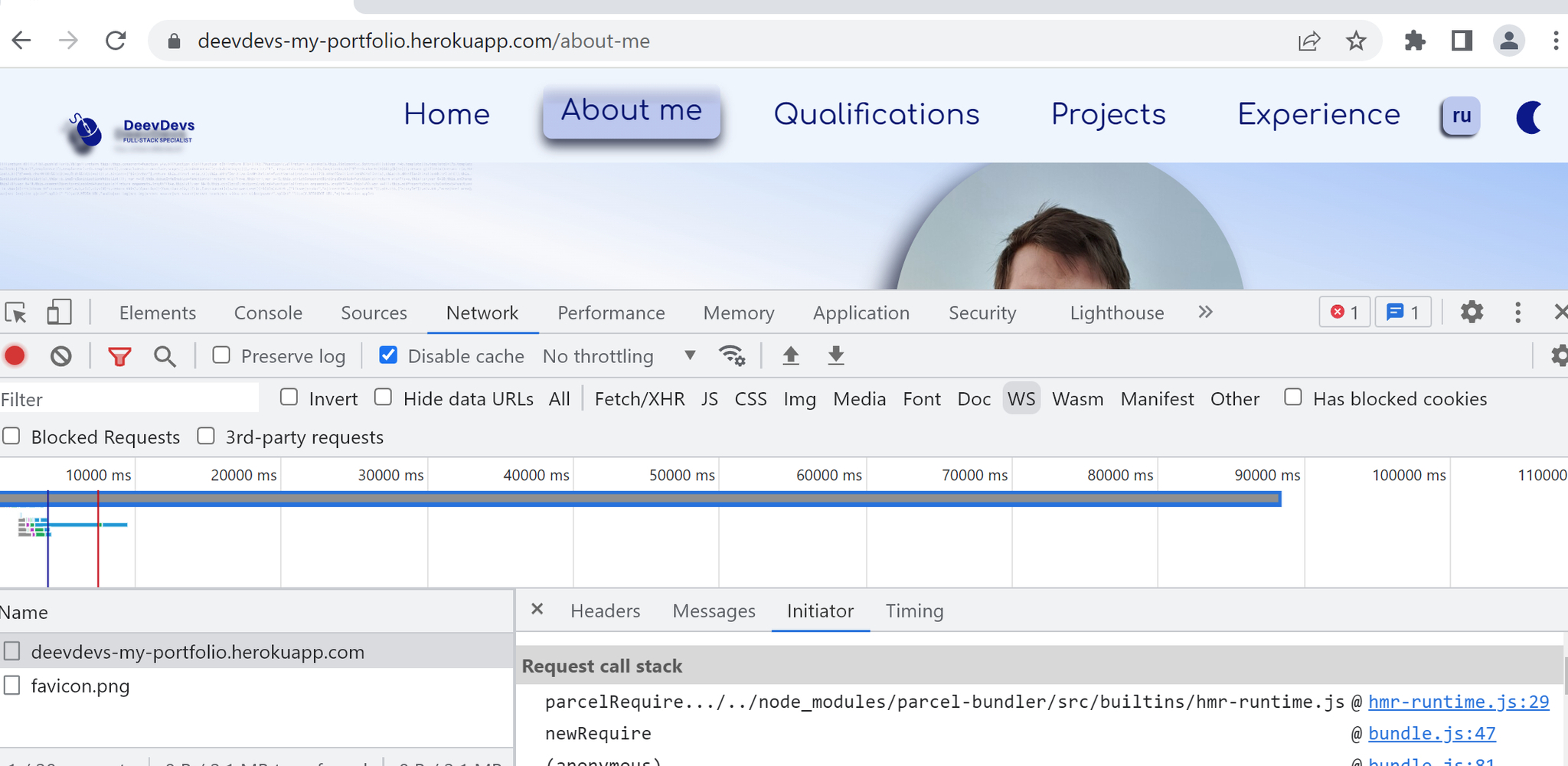Switch to the Console tab
This screenshot has height=766, width=1568.
coord(268,313)
